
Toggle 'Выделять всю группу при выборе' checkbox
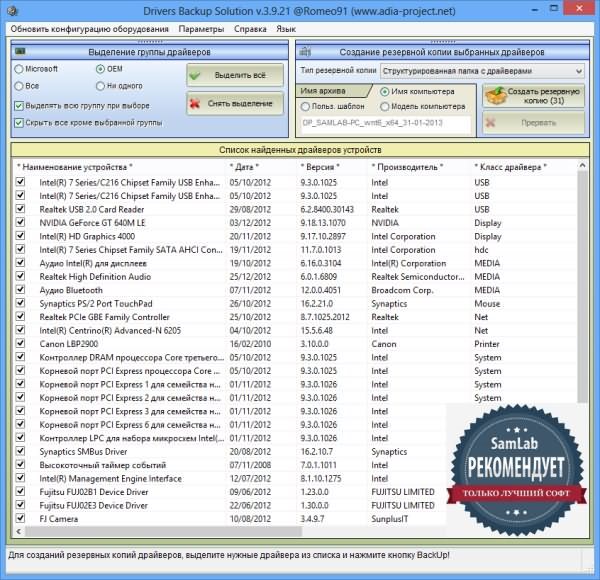pos(20,105)
